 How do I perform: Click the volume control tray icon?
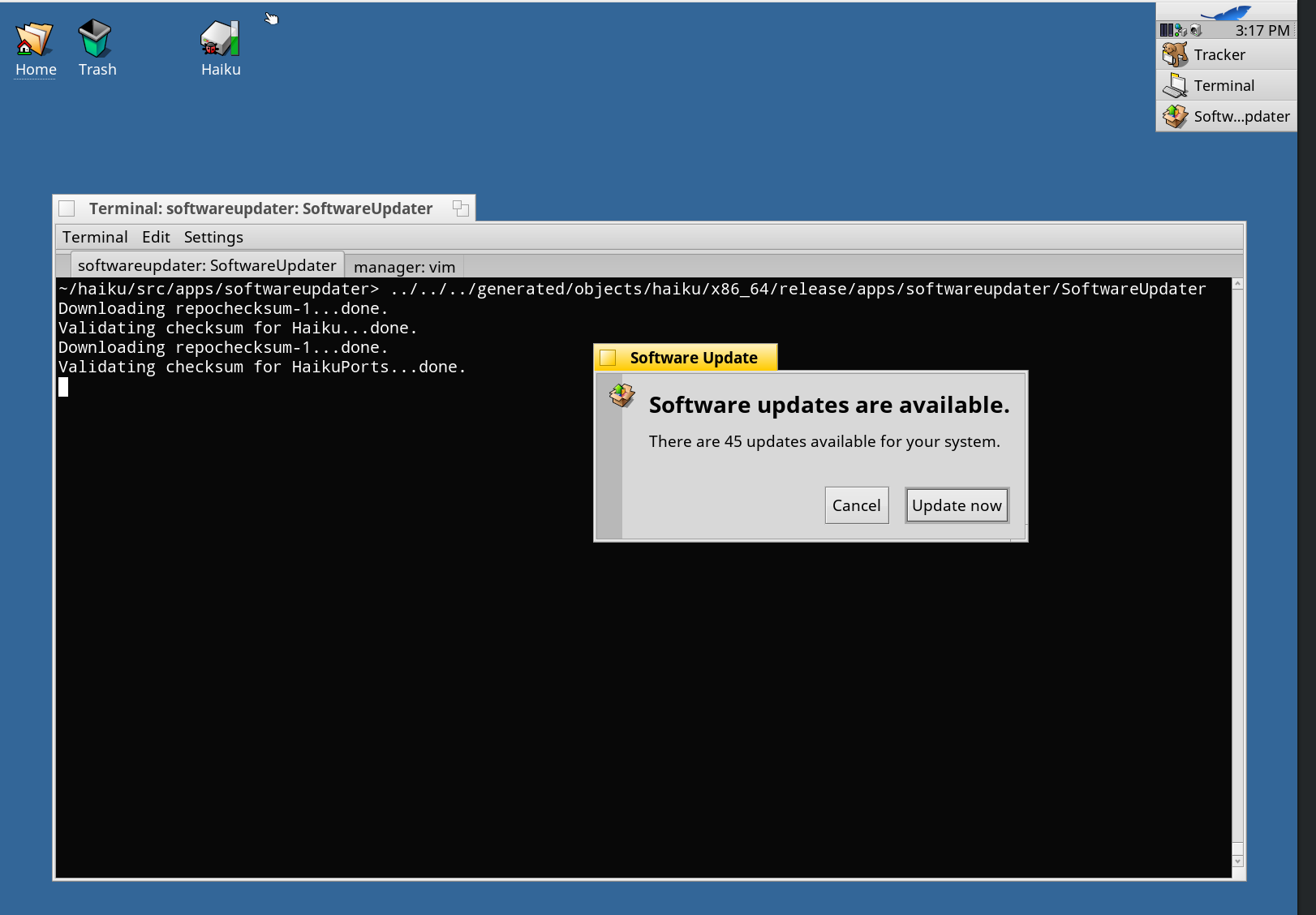[1195, 30]
